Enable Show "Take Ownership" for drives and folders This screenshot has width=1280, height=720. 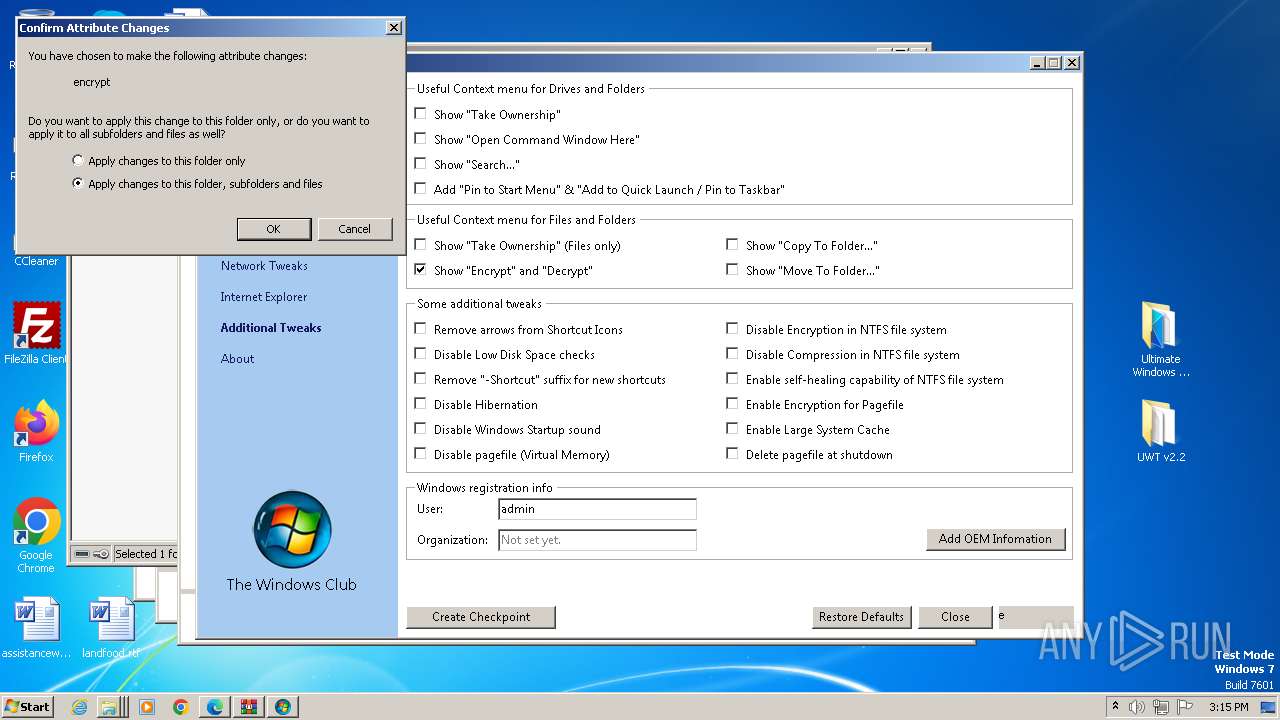pyautogui.click(x=420, y=114)
